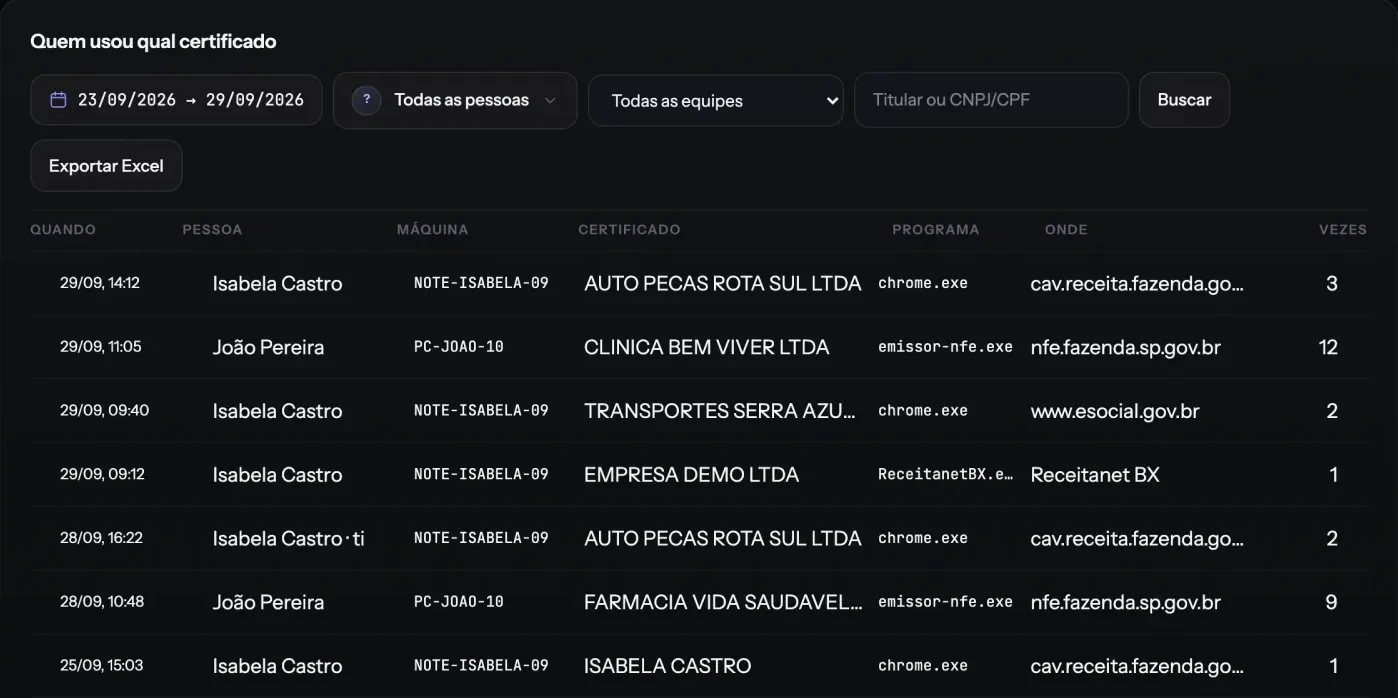
Task: Click cav.receita.fazenda.go… in the 14:12 row
Action: point(1137,284)
